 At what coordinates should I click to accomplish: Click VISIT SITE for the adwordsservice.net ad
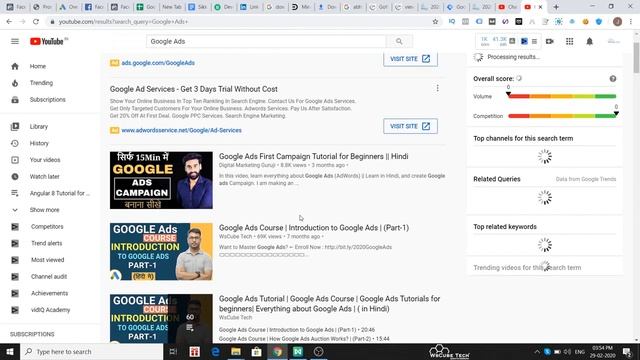(410, 126)
